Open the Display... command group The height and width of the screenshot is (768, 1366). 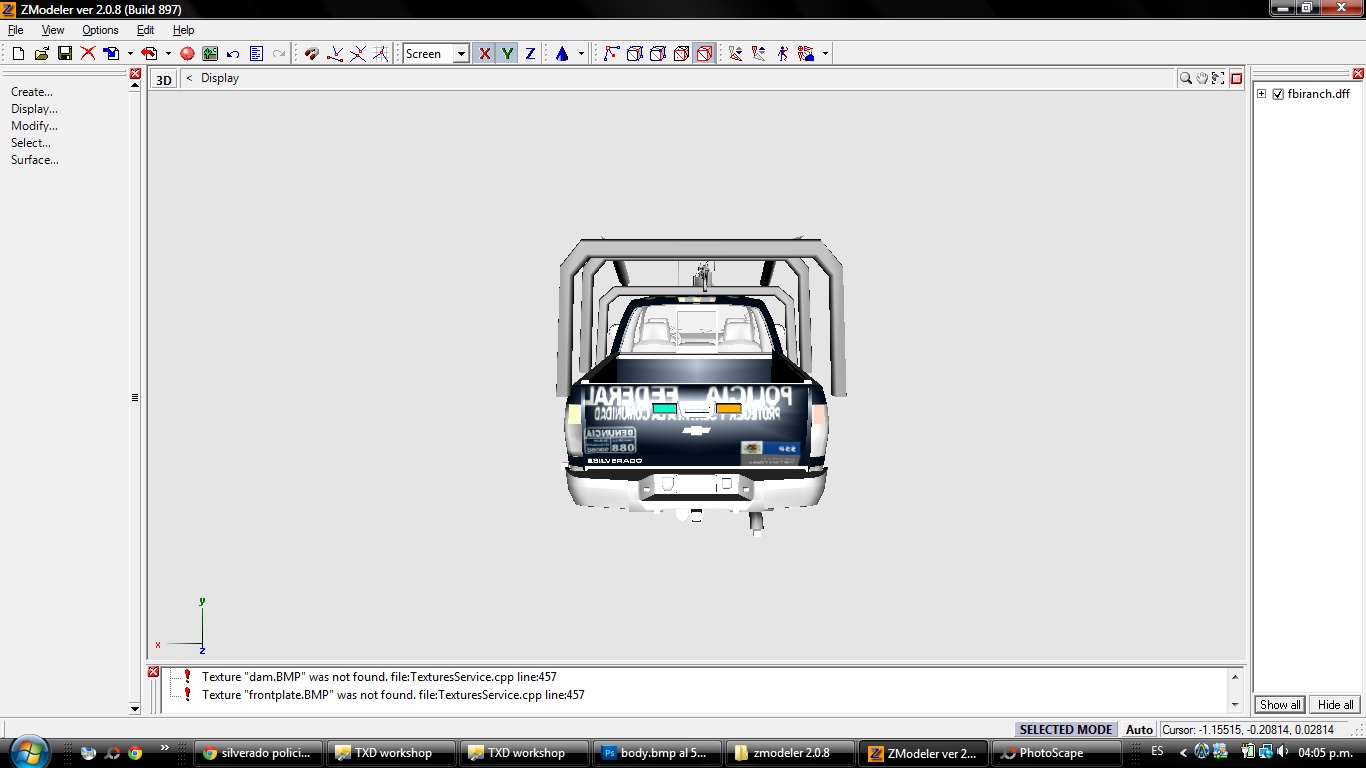34,109
